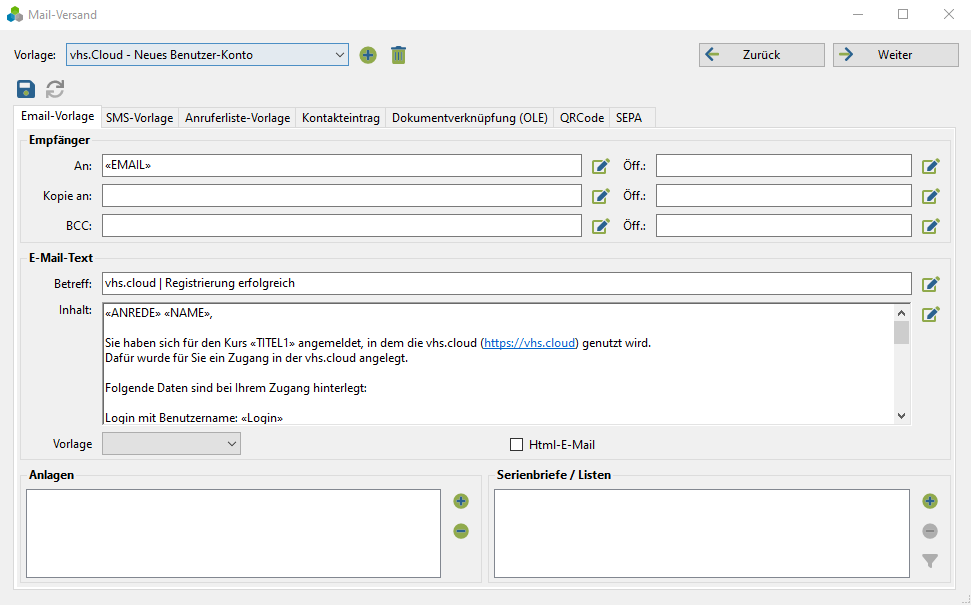Delete the template using trash can icon
Screen dimensions: 971x605
pyautogui.click(x=398, y=55)
